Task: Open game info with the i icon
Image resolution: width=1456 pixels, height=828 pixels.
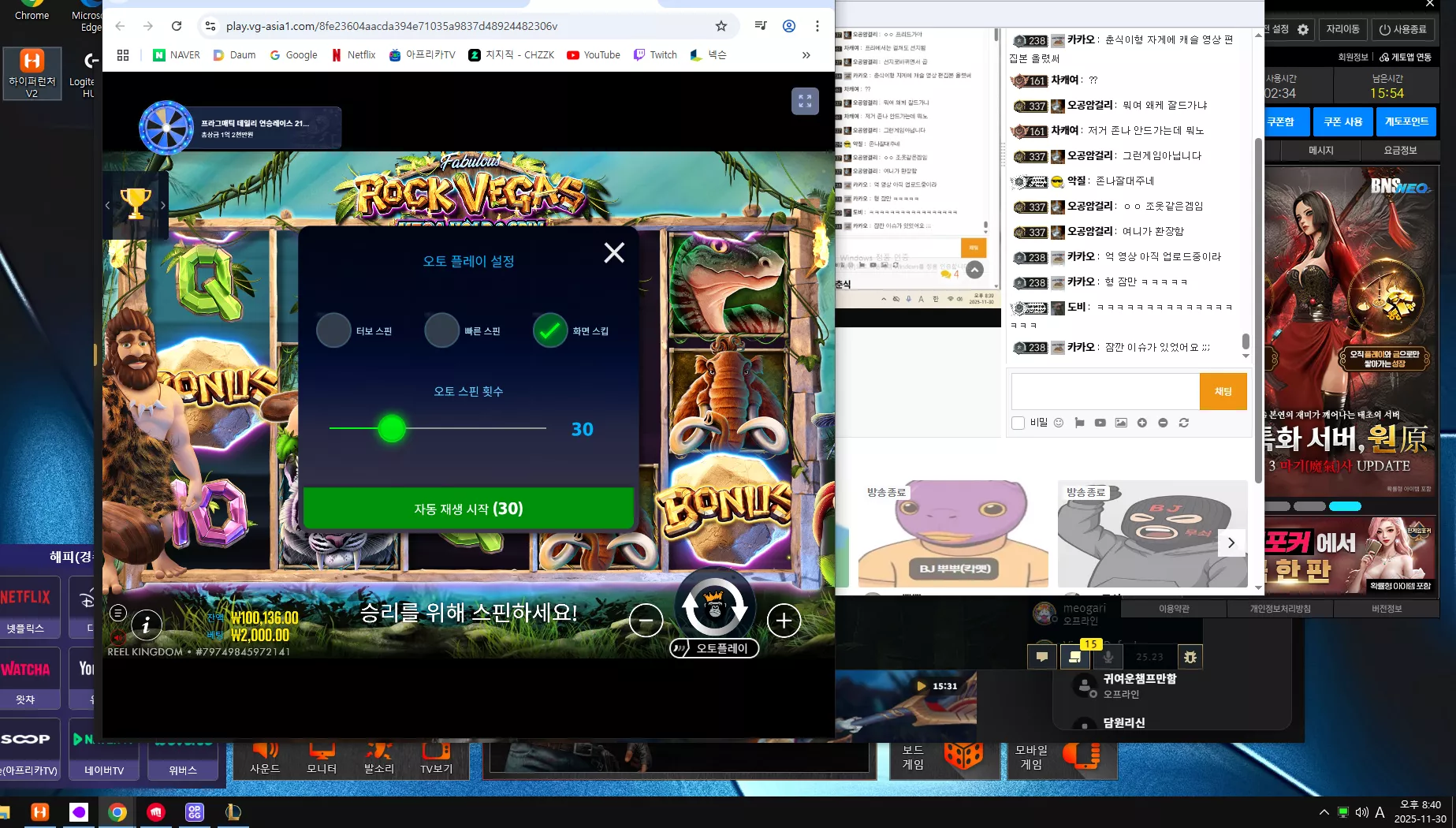Action: pos(146,625)
